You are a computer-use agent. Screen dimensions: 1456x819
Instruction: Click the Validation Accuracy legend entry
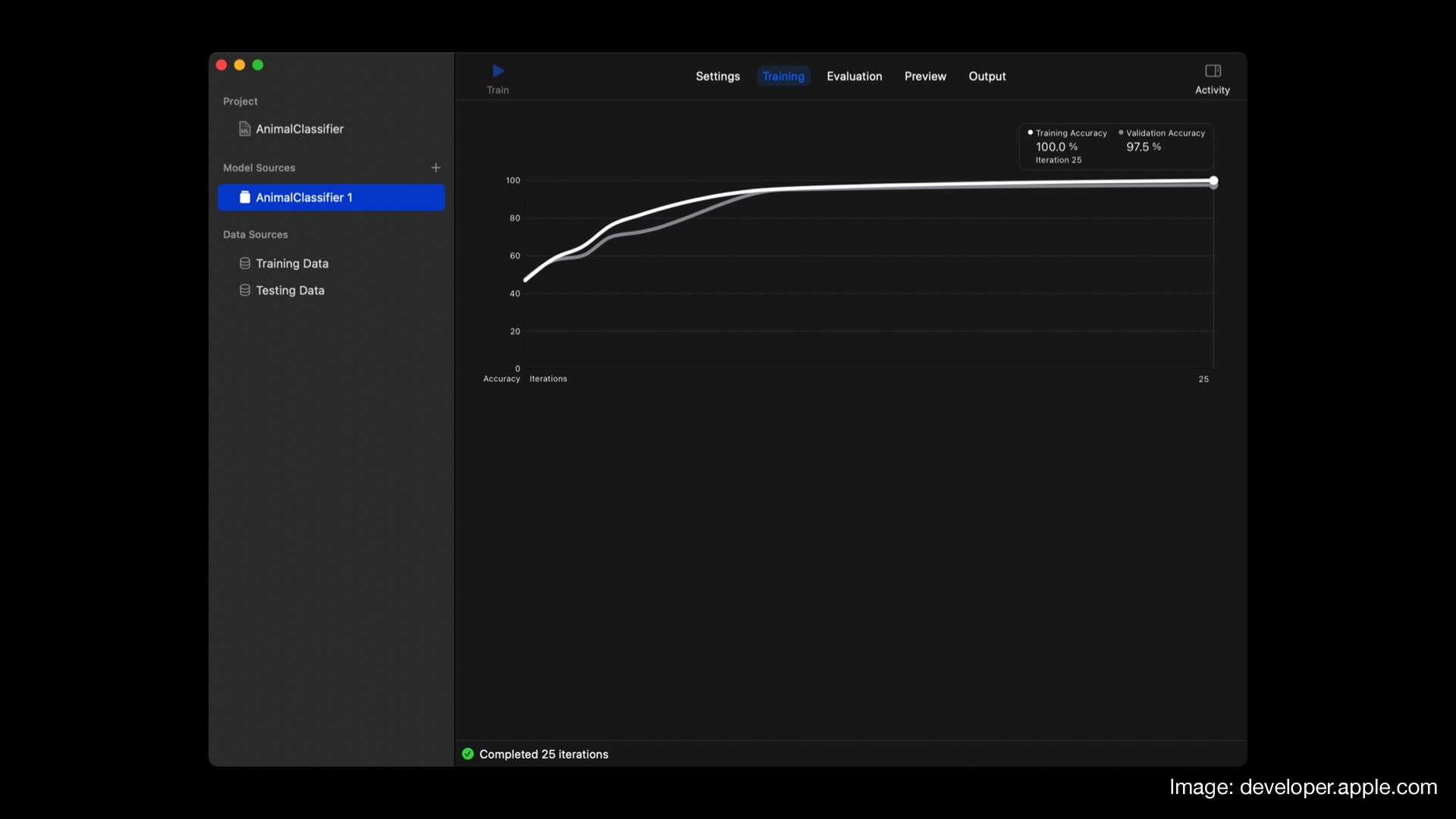(1165, 133)
